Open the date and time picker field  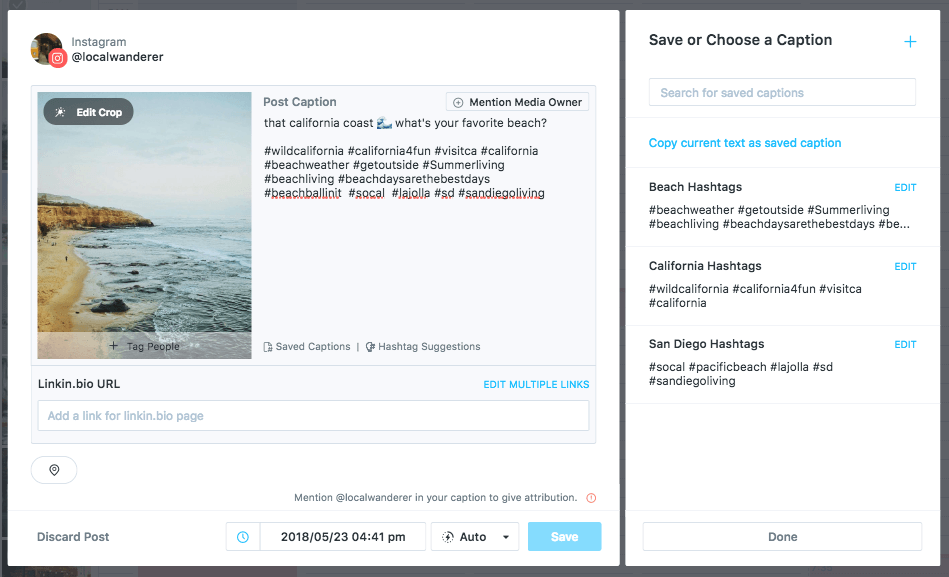point(343,537)
